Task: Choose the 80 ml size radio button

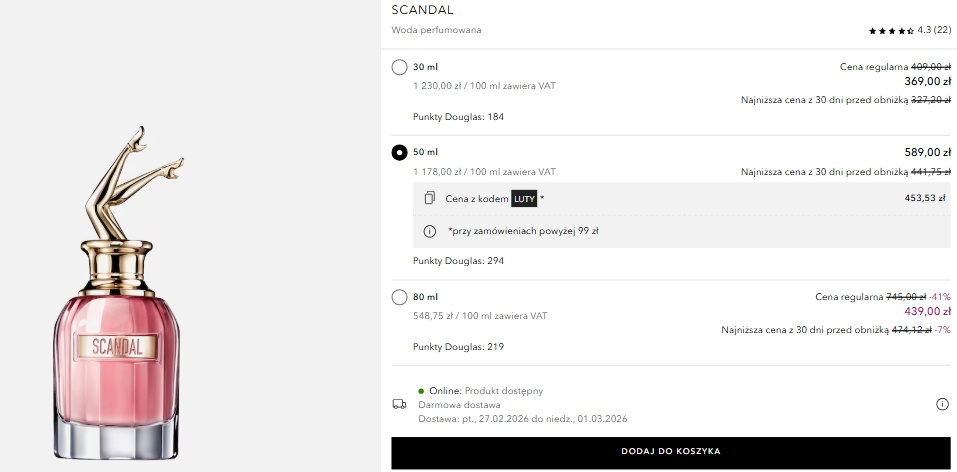Action: 400,297
